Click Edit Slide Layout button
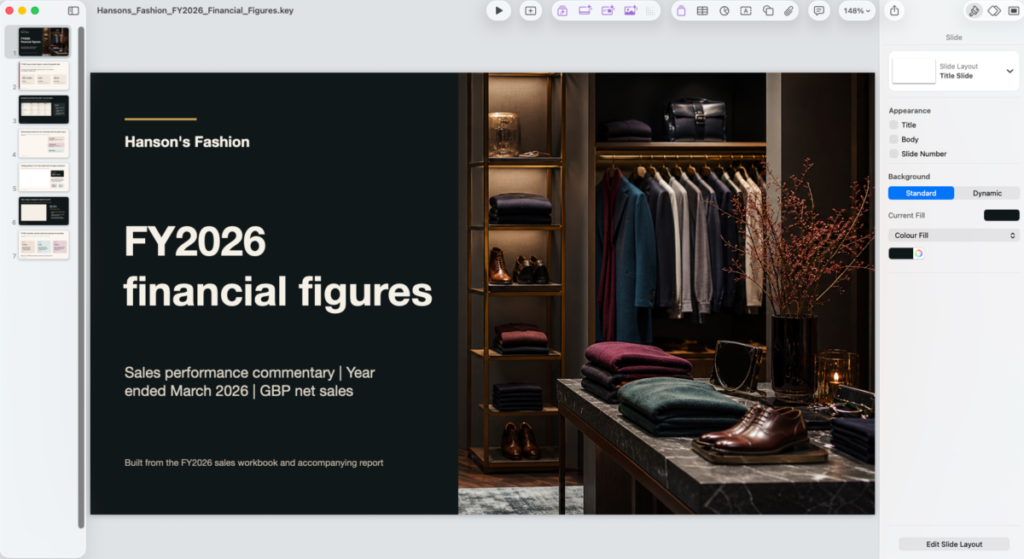1024x559 pixels. pyautogui.click(x=953, y=544)
